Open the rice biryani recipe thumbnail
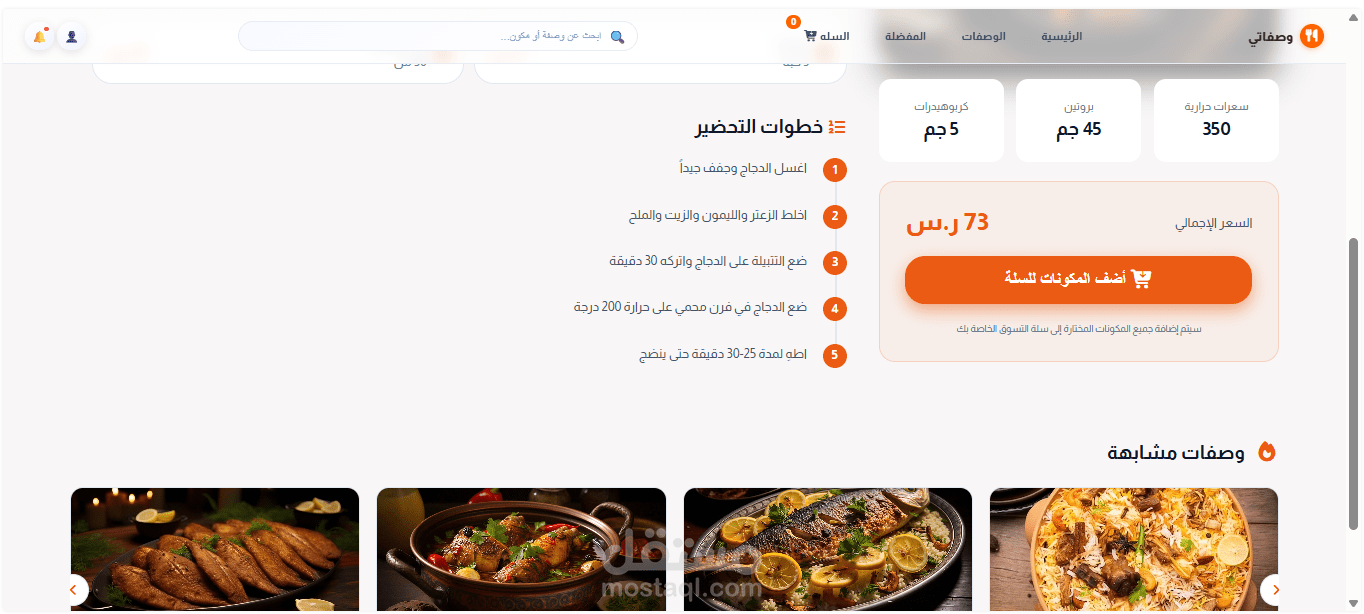This screenshot has height=614, width=1364. coord(1134,550)
